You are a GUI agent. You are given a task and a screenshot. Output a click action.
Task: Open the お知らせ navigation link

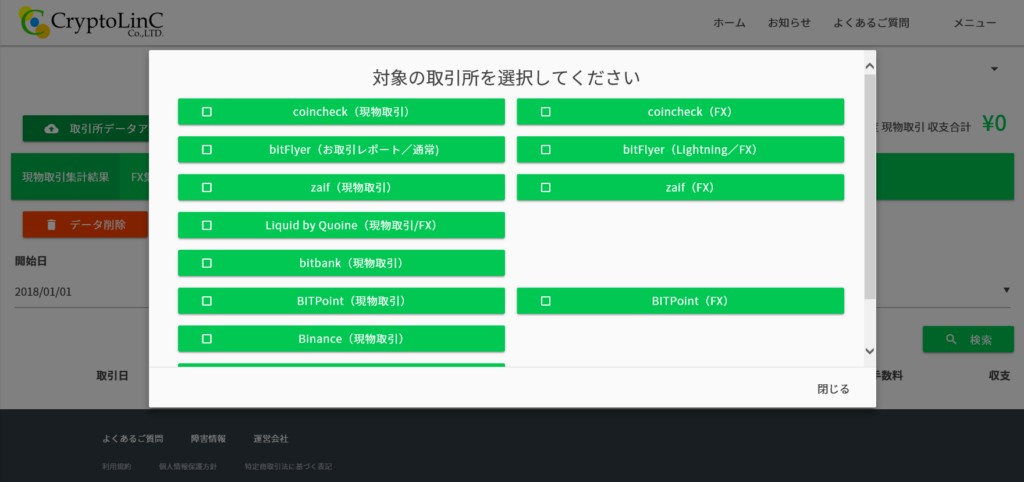(x=790, y=23)
